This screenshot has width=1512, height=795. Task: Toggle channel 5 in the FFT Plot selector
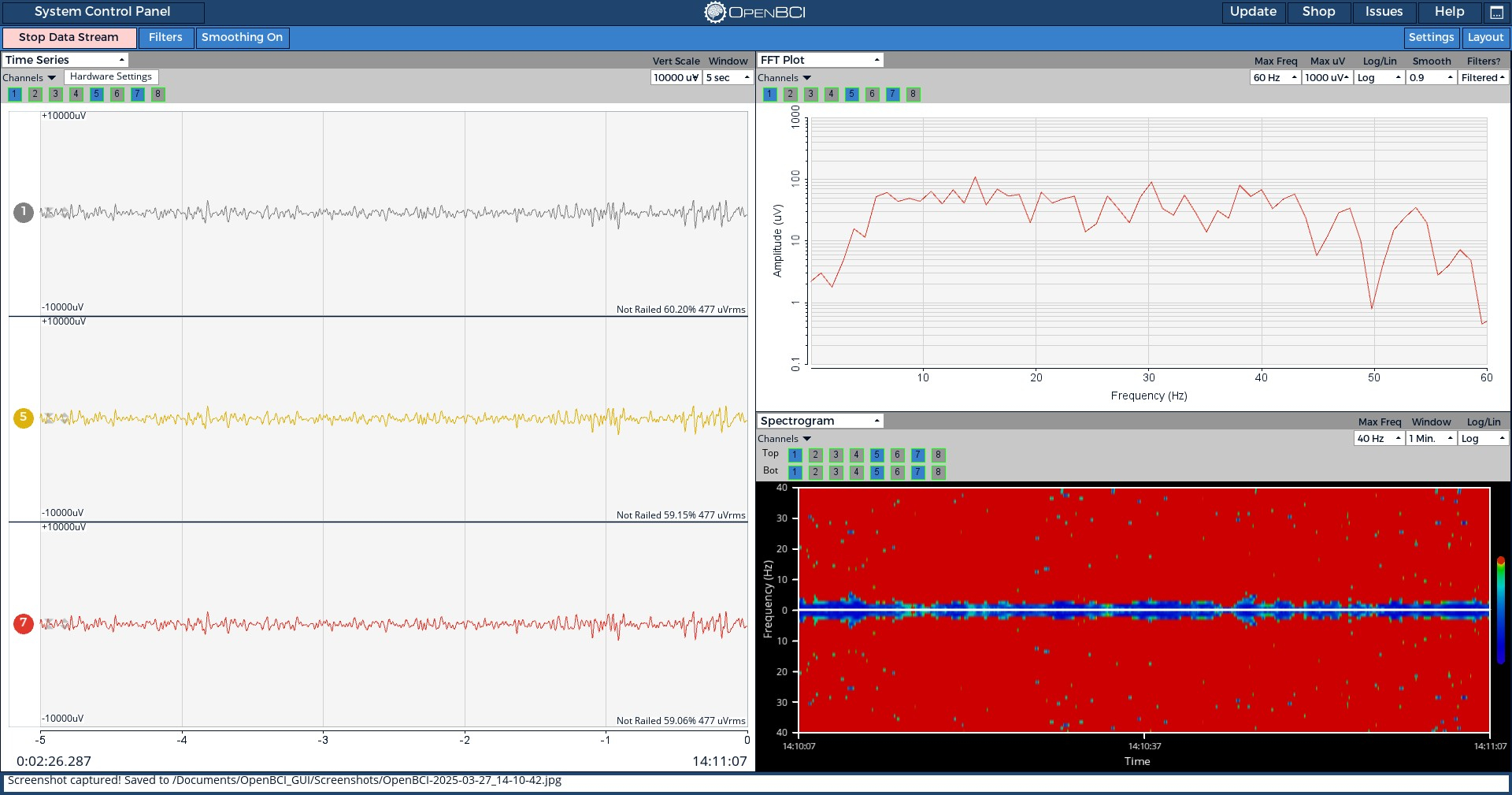point(851,94)
